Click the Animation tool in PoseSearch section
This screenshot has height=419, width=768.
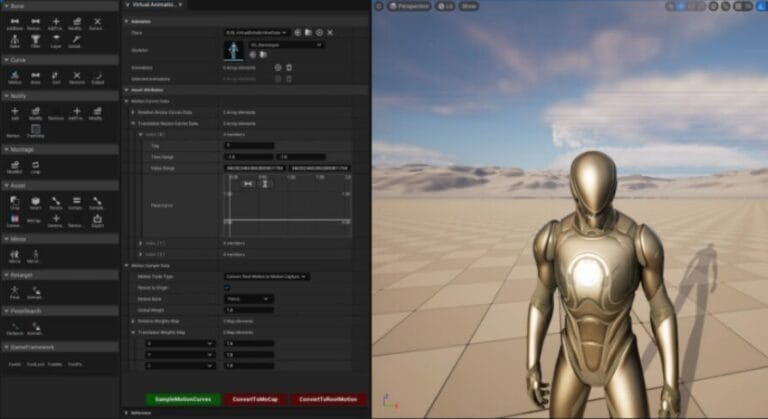[35, 328]
